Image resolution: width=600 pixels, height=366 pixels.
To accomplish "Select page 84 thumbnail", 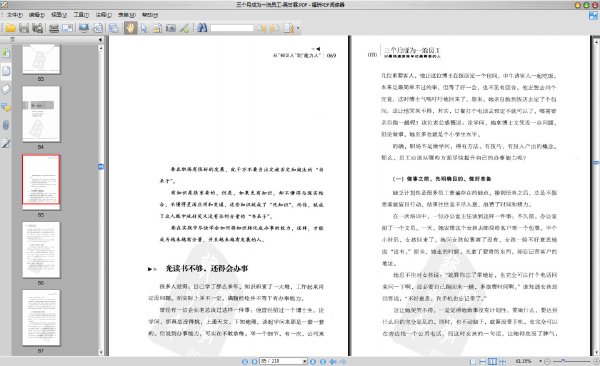I will click(x=41, y=114).
